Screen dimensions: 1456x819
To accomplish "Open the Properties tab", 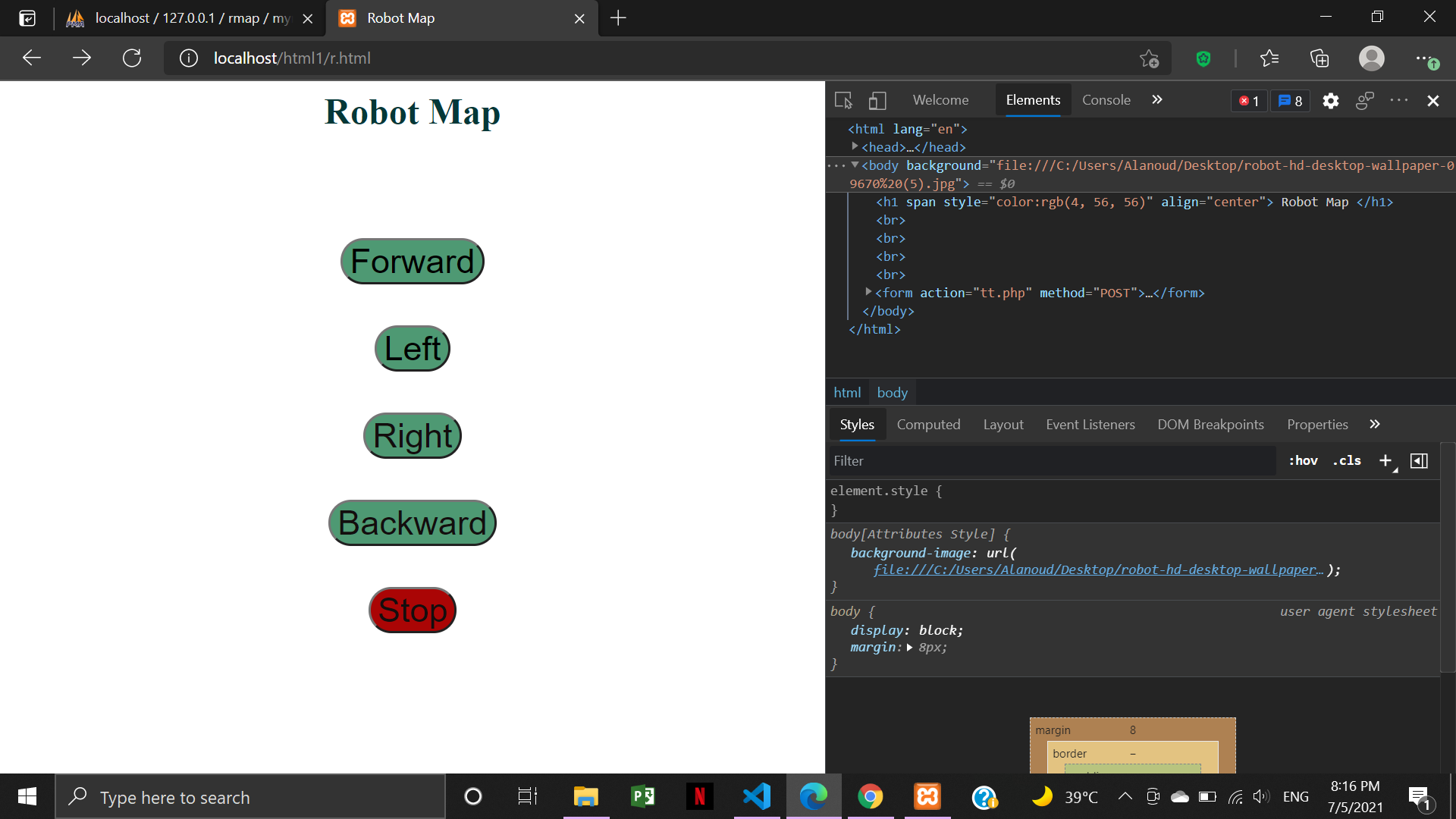I will (x=1317, y=425).
